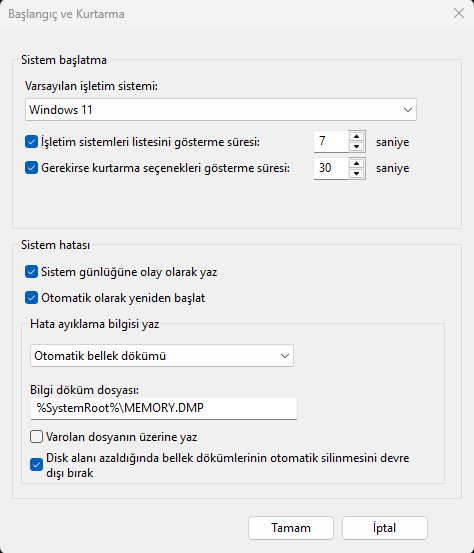The image size is (474, 553).
Task: Click the Bilgi döküm dosyası path field
Action: (164, 408)
